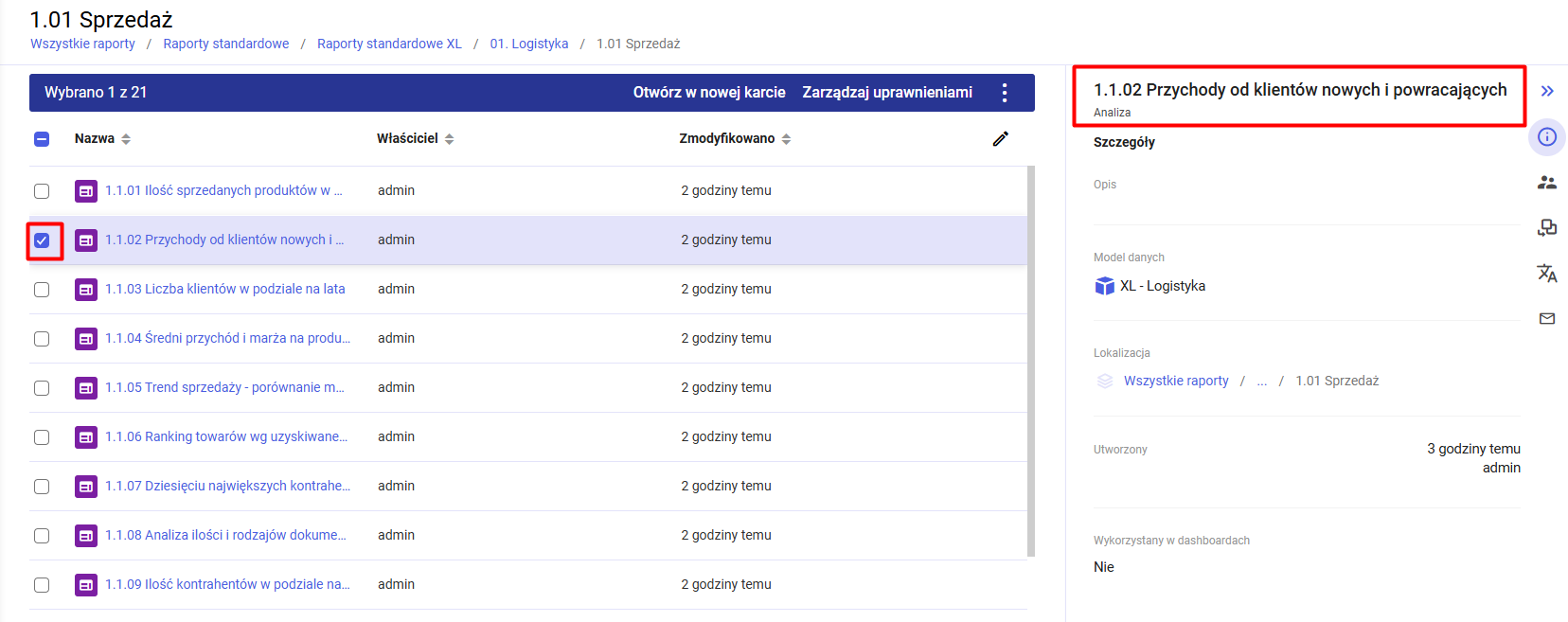Click report icon for 1.1.04 row
This screenshot has height=622, width=1568.
(86, 339)
